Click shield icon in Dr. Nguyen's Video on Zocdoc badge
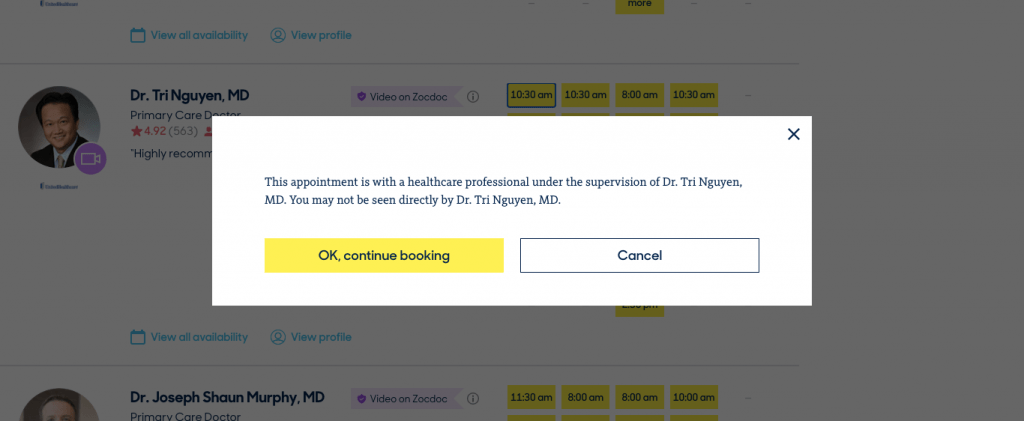 [361, 97]
